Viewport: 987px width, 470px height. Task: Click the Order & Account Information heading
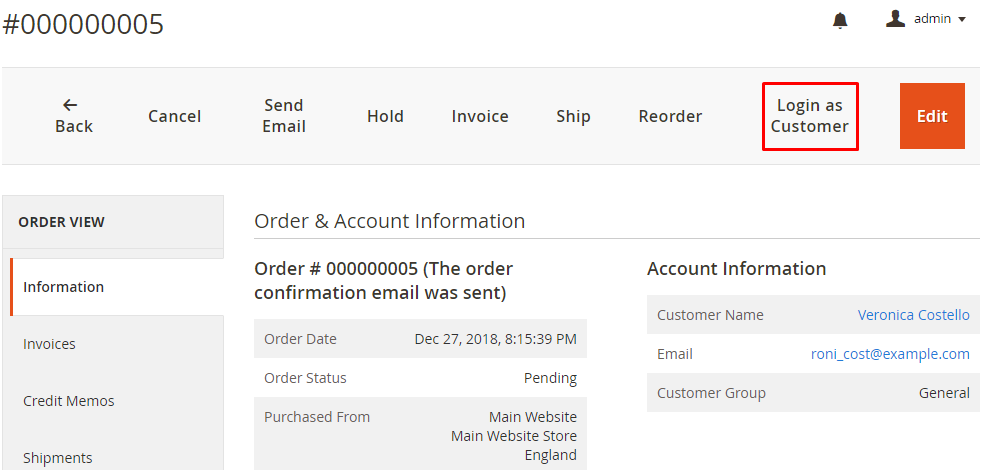389,221
